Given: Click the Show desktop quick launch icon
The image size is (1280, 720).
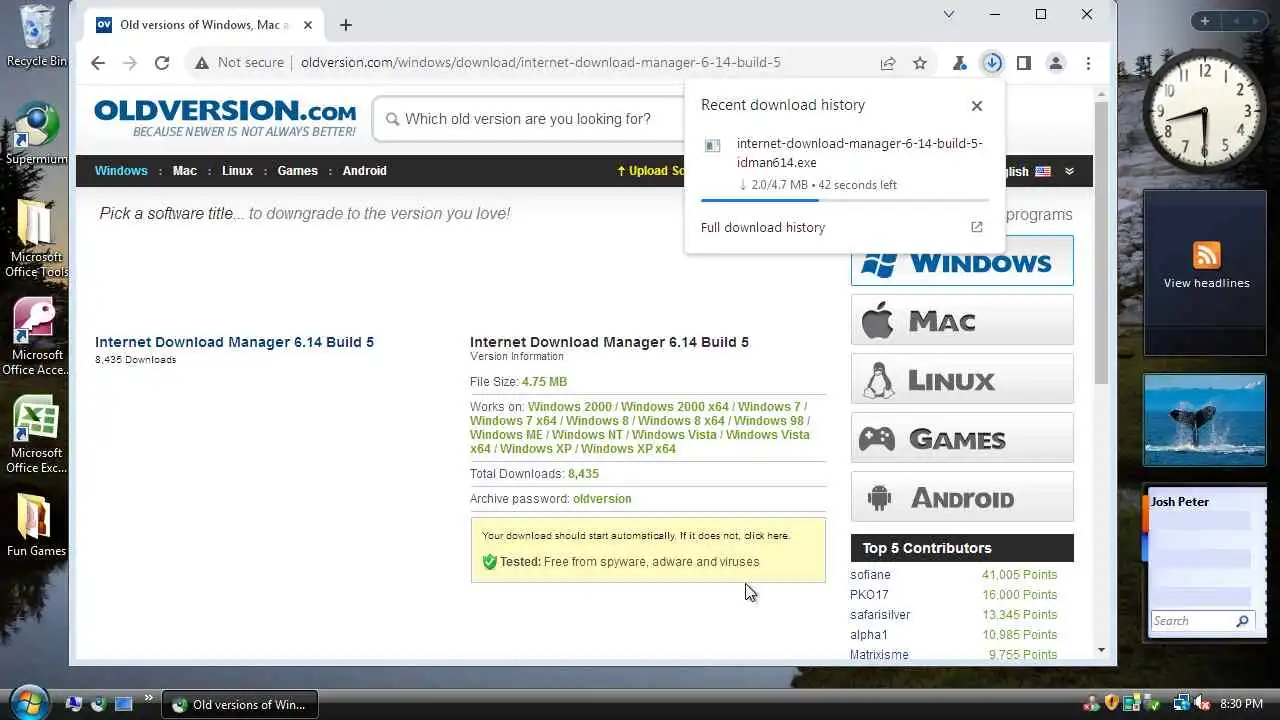Looking at the screenshot, I should 123,704.
